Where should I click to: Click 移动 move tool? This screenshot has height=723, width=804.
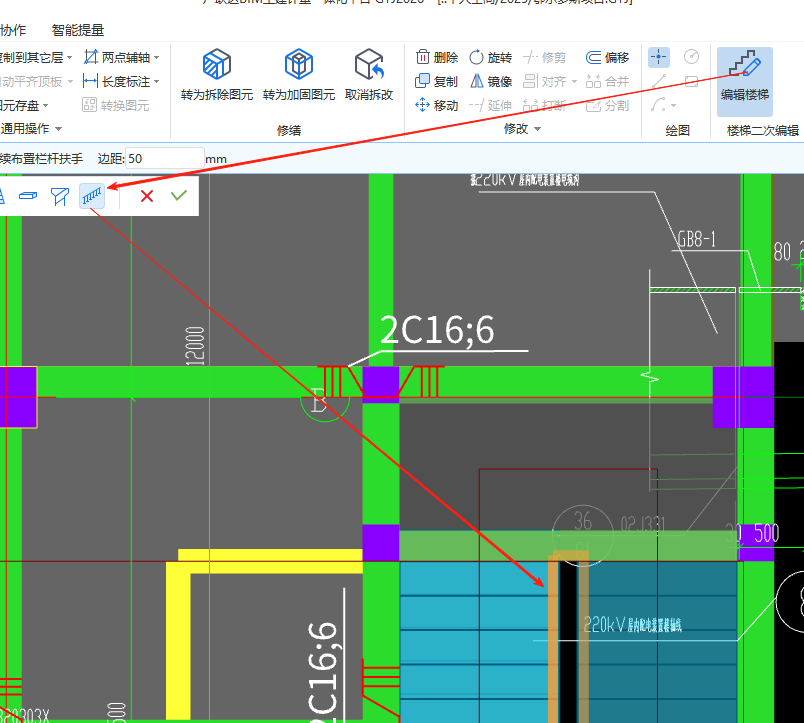point(436,106)
